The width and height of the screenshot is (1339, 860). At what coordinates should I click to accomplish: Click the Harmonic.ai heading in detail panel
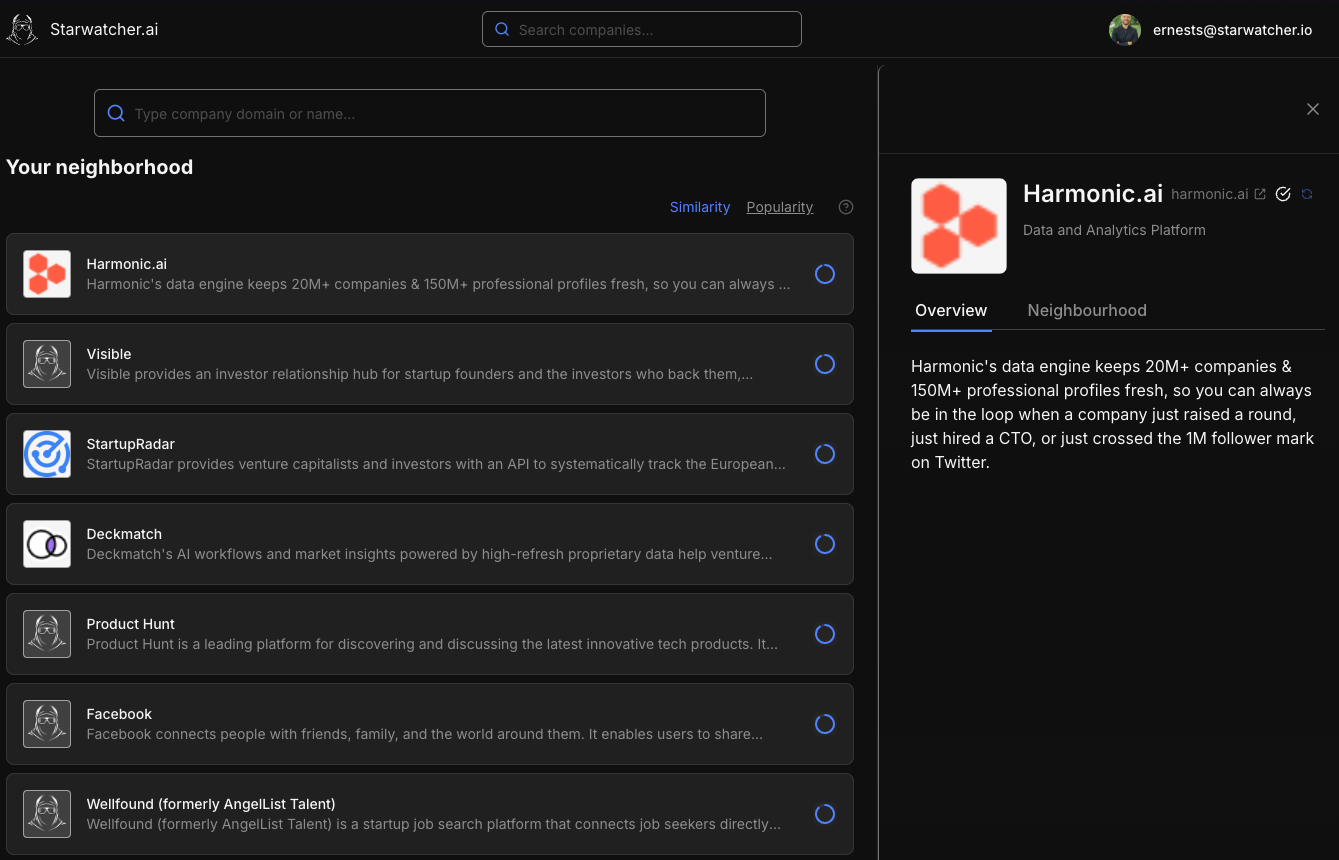point(1091,193)
